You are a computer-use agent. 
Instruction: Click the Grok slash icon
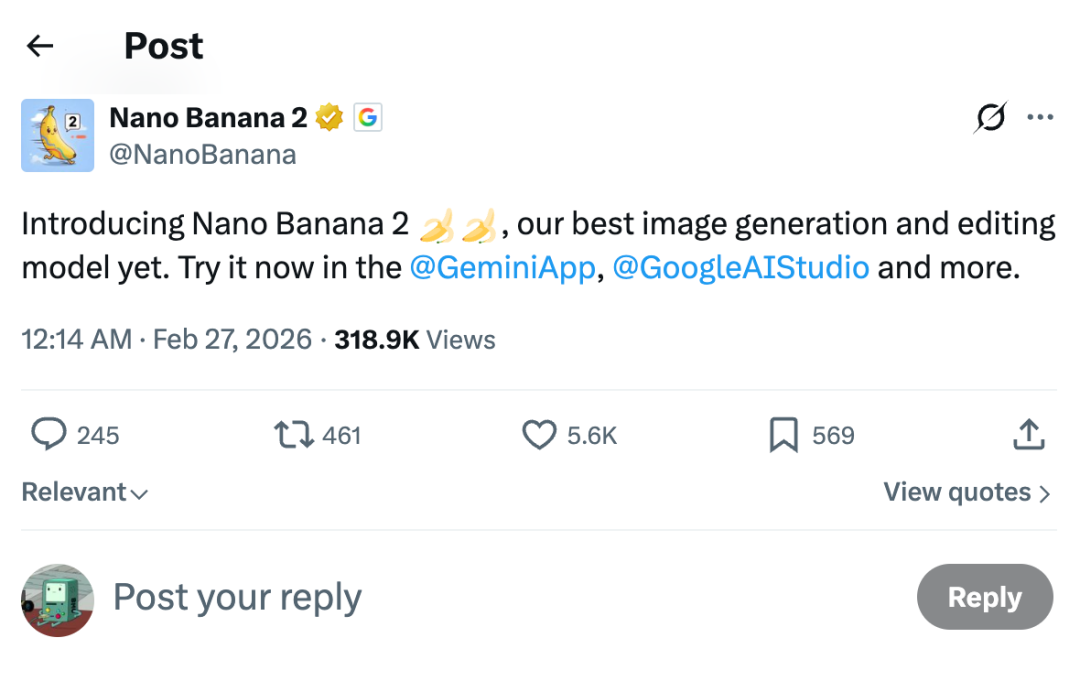pos(990,118)
